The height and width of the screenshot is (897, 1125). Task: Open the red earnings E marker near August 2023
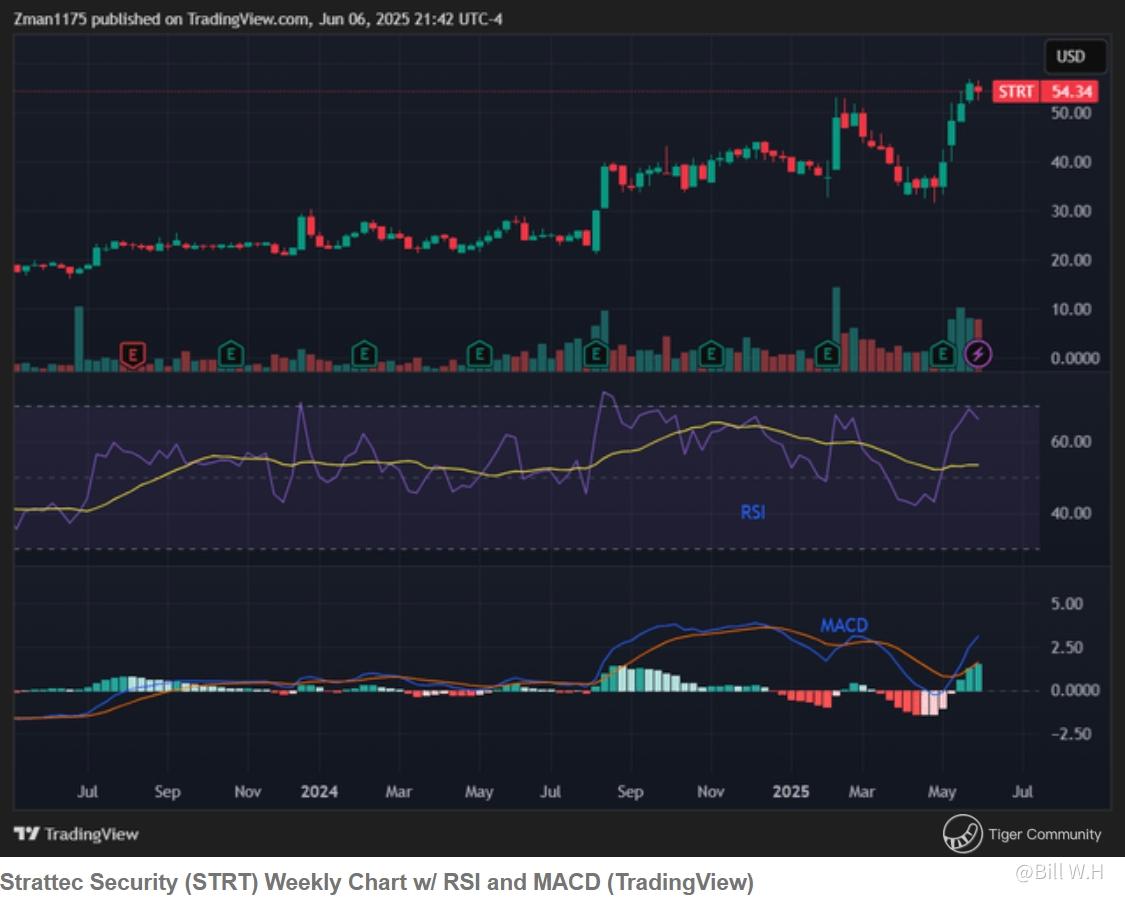(133, 354)
